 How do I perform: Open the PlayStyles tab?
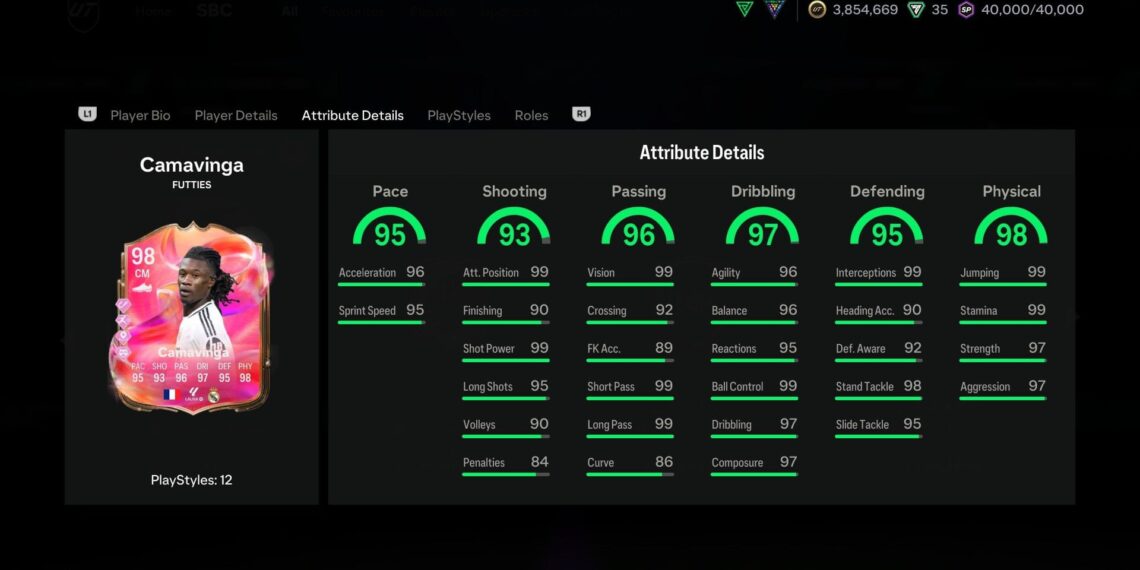point(459,115)
